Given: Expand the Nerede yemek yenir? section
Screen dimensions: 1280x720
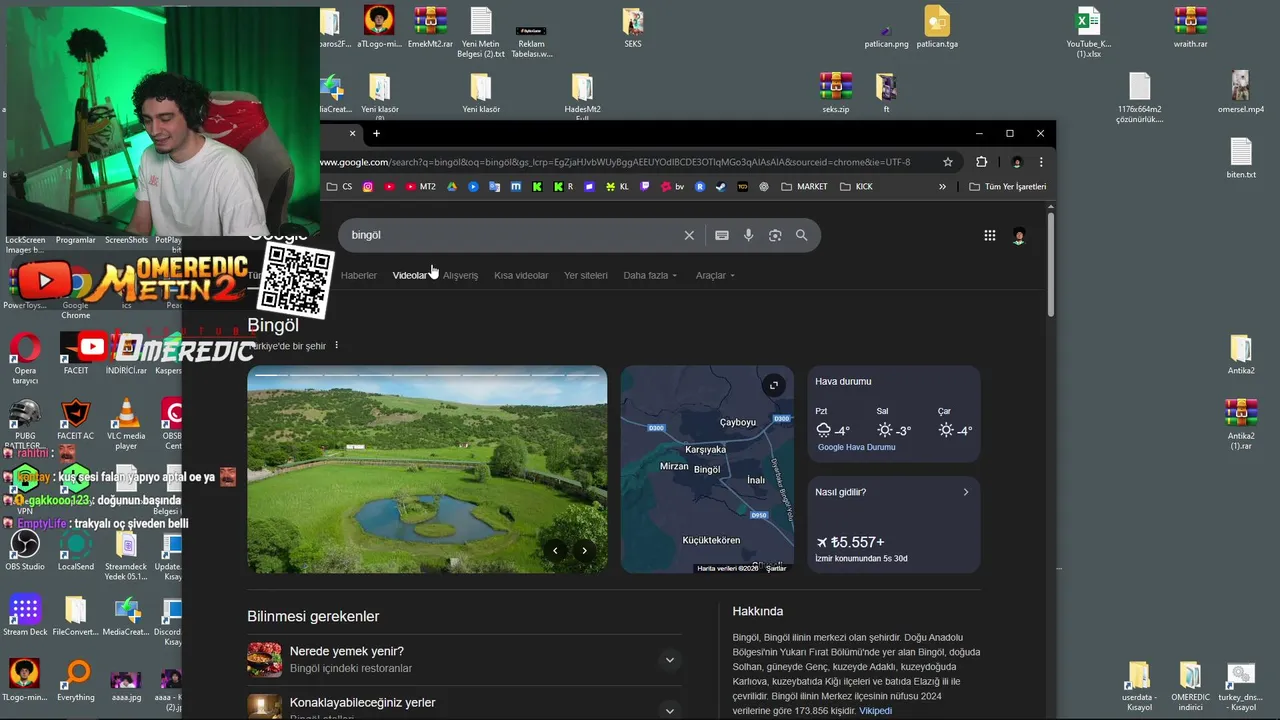Looking at the screenshot, I should click(x=670, y=660).
